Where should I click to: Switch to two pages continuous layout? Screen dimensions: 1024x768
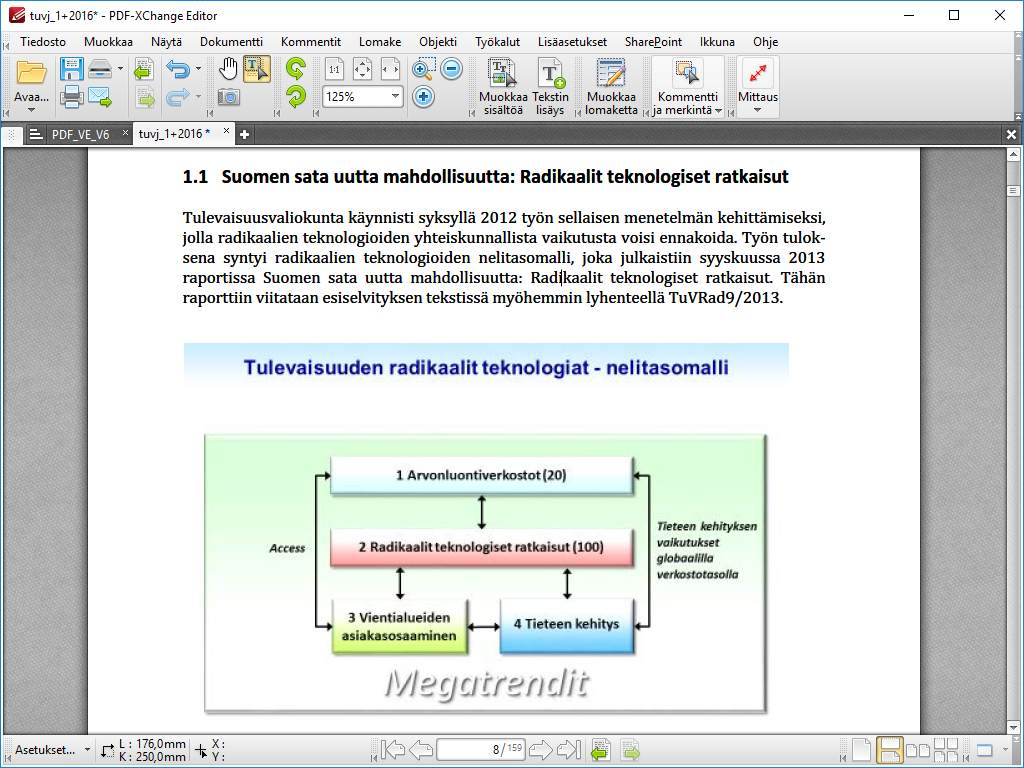coord(946,750)
